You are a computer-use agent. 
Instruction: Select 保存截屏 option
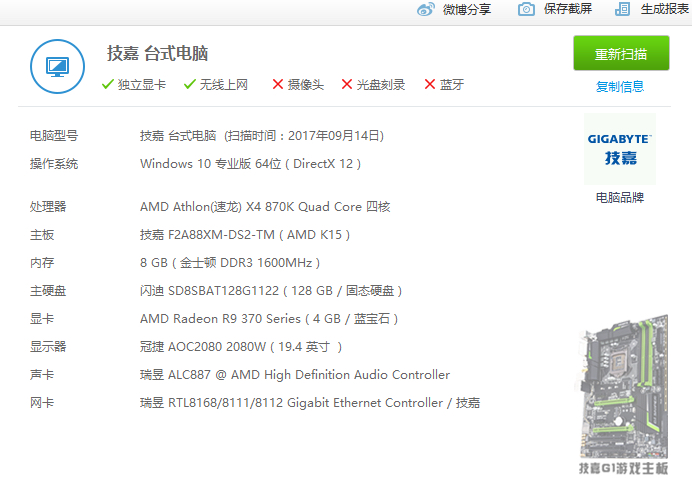pos(568,9)
